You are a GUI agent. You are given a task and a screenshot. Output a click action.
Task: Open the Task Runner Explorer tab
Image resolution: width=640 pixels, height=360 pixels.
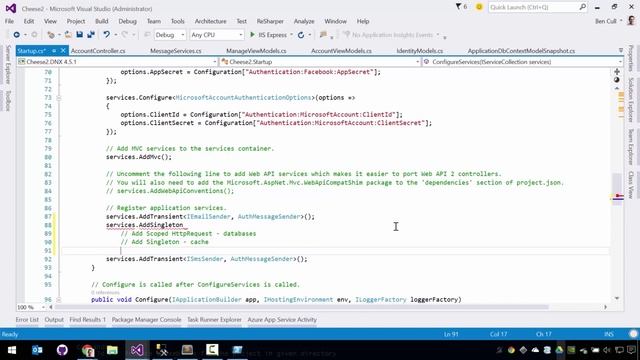pyautogui.click(x=214, y=320)
